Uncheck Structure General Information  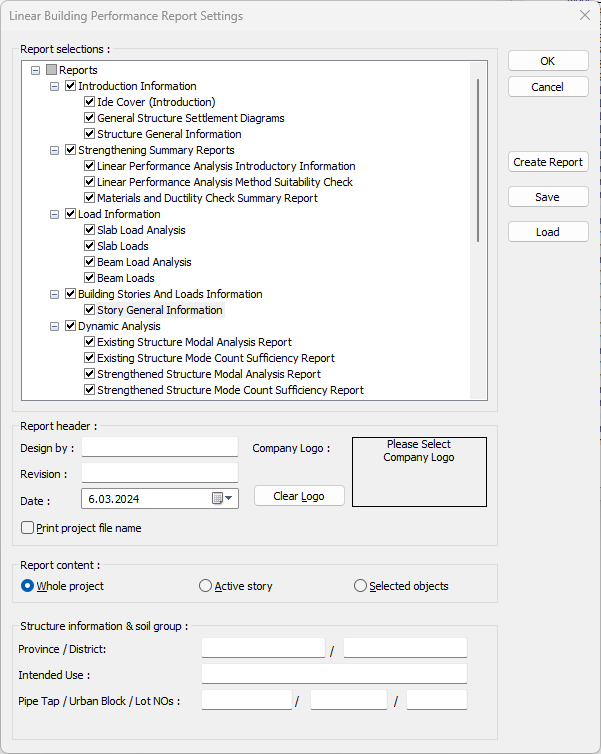click(x=89, y=134)
